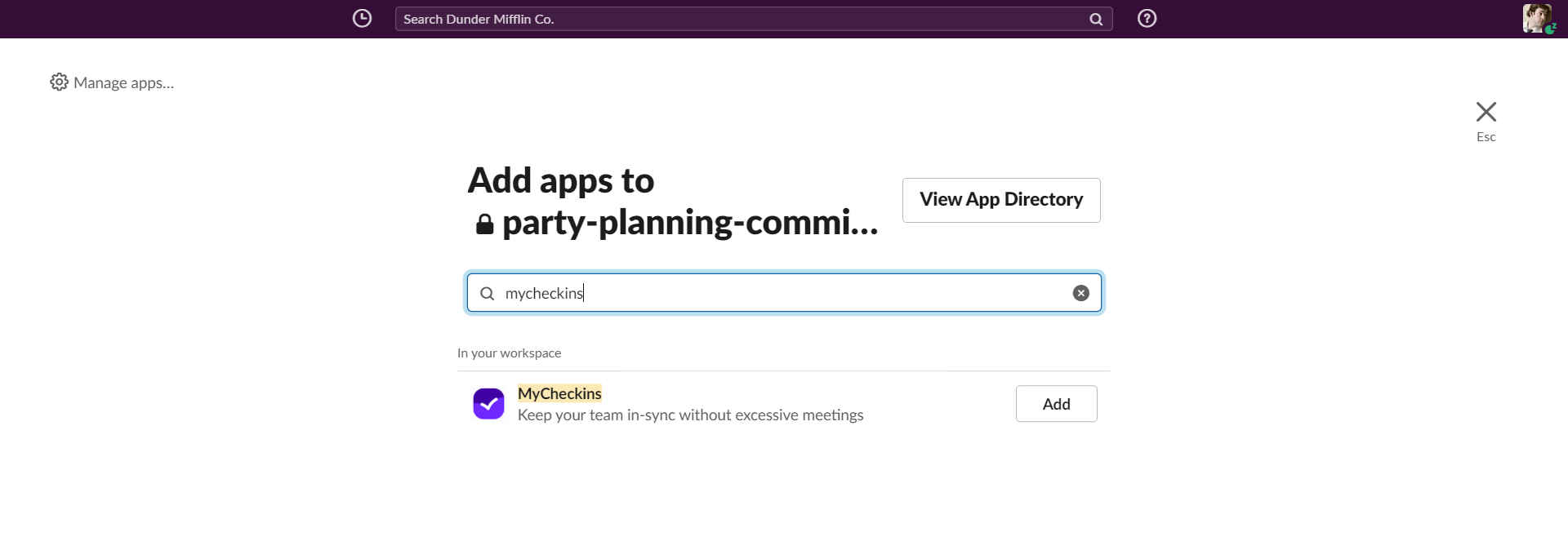This screenshot has height=559, width=1568.
Task: Click the MyCheckins description text
Action: (x=690, y=415)
